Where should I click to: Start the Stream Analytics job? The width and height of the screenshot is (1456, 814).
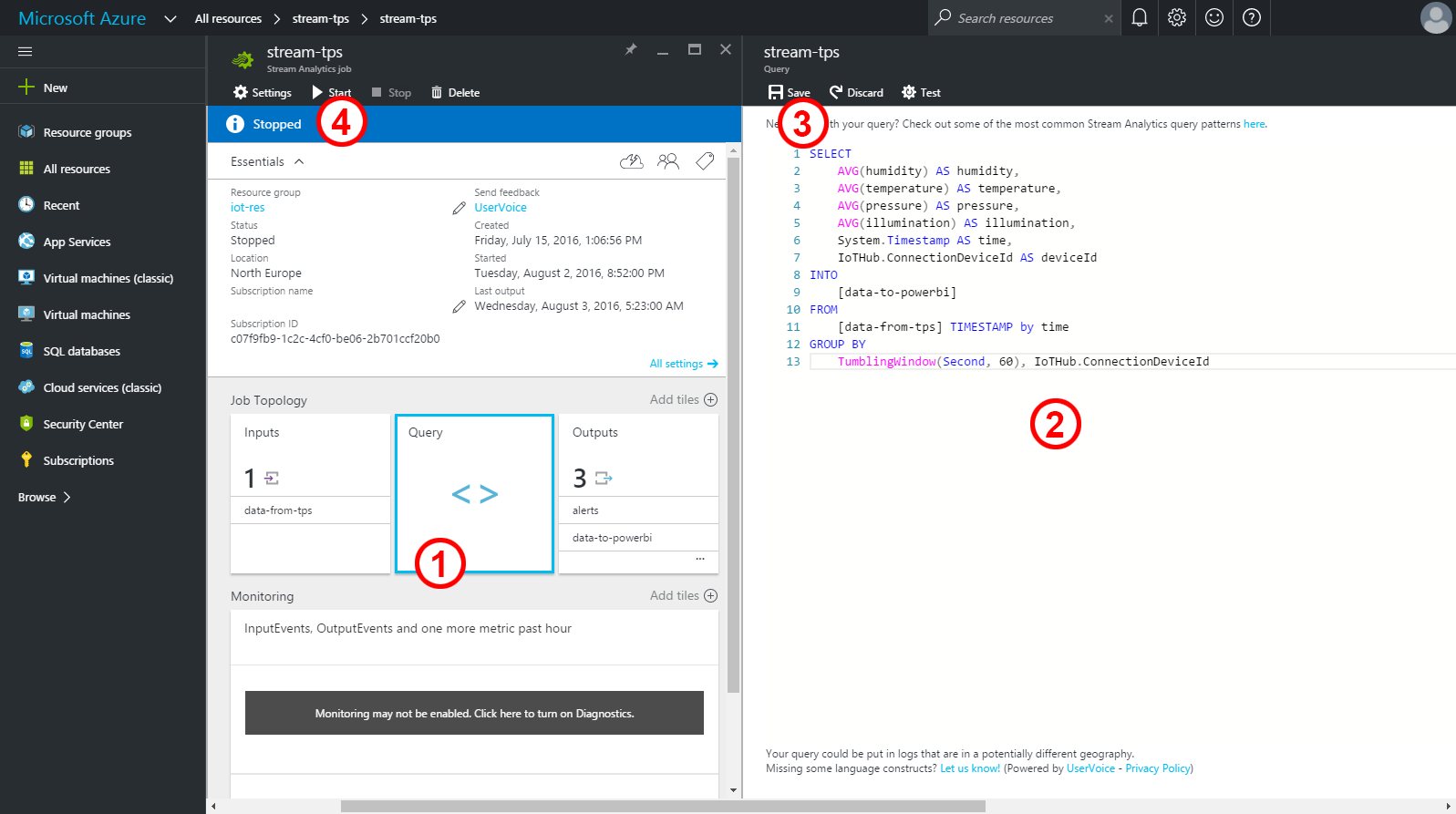coord(331,92)
